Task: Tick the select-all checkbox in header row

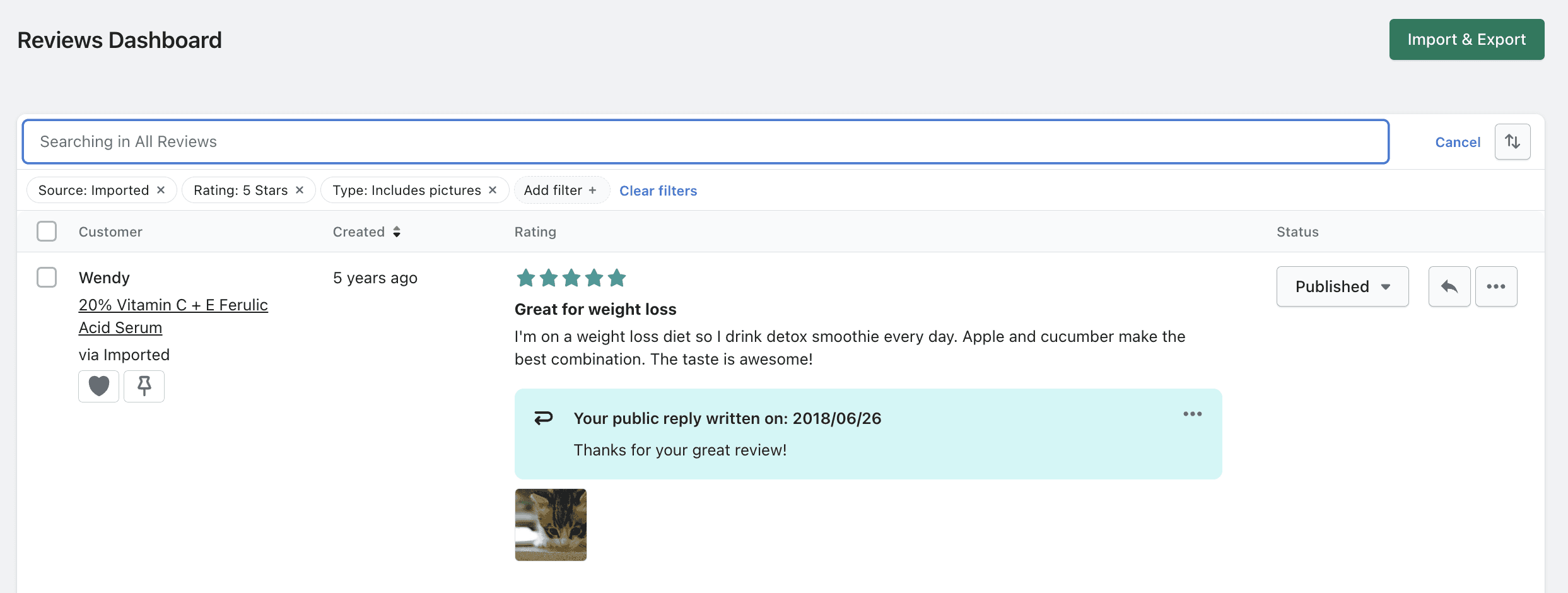Action: pos(47,232)
